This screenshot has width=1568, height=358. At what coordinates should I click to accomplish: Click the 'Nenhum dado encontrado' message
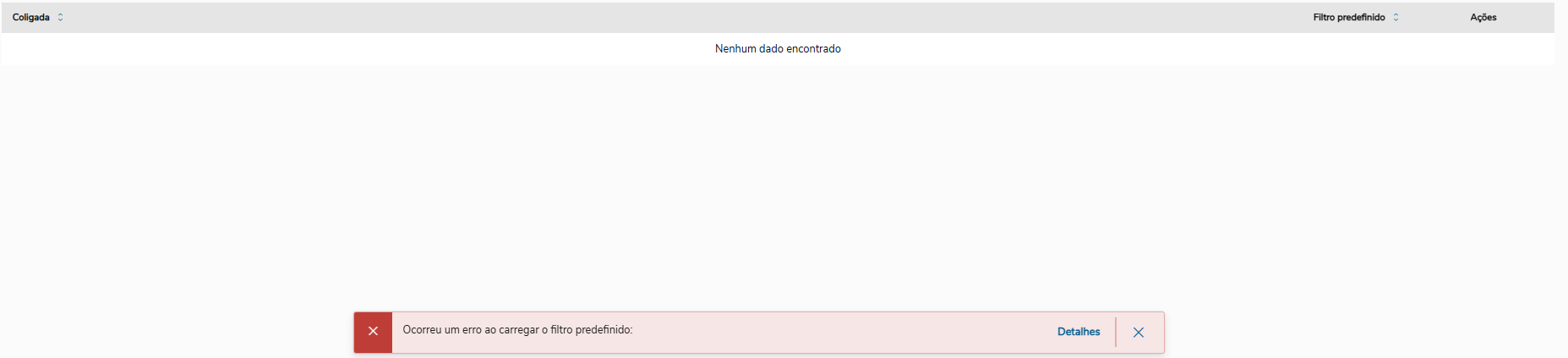[x=778, y=49]
